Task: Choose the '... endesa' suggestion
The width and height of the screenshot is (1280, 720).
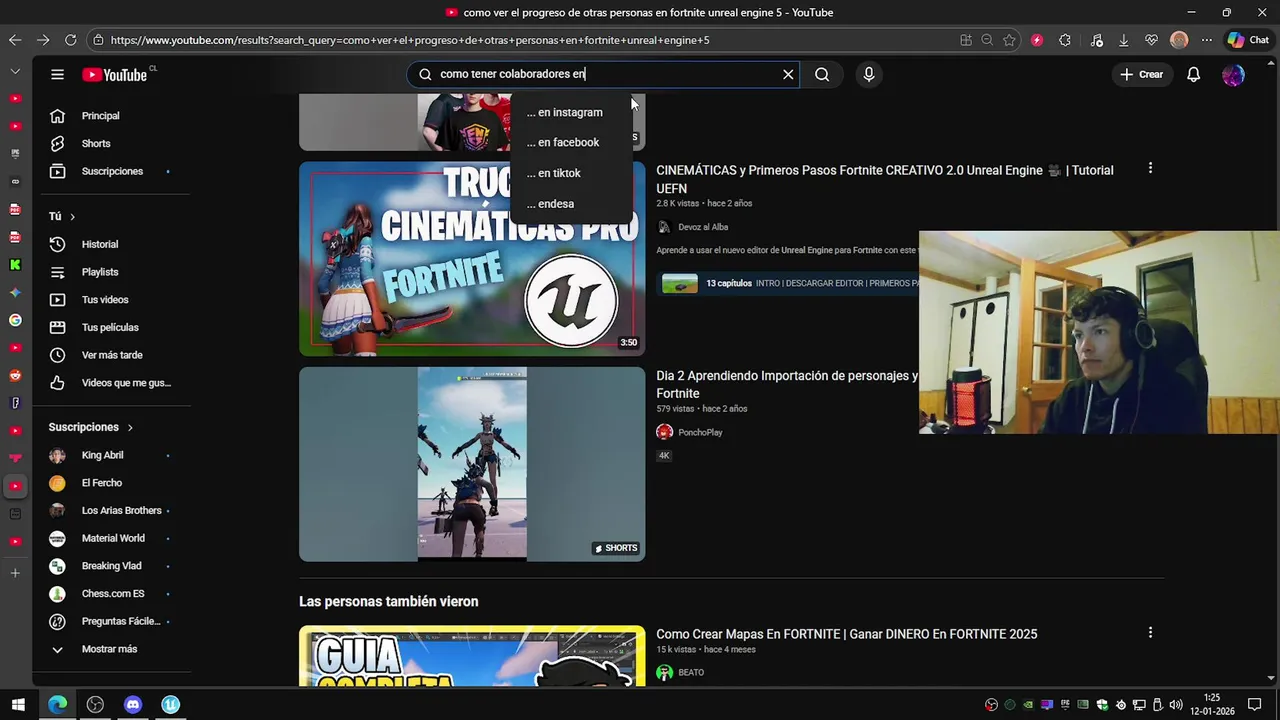Action: click(571, 204)
